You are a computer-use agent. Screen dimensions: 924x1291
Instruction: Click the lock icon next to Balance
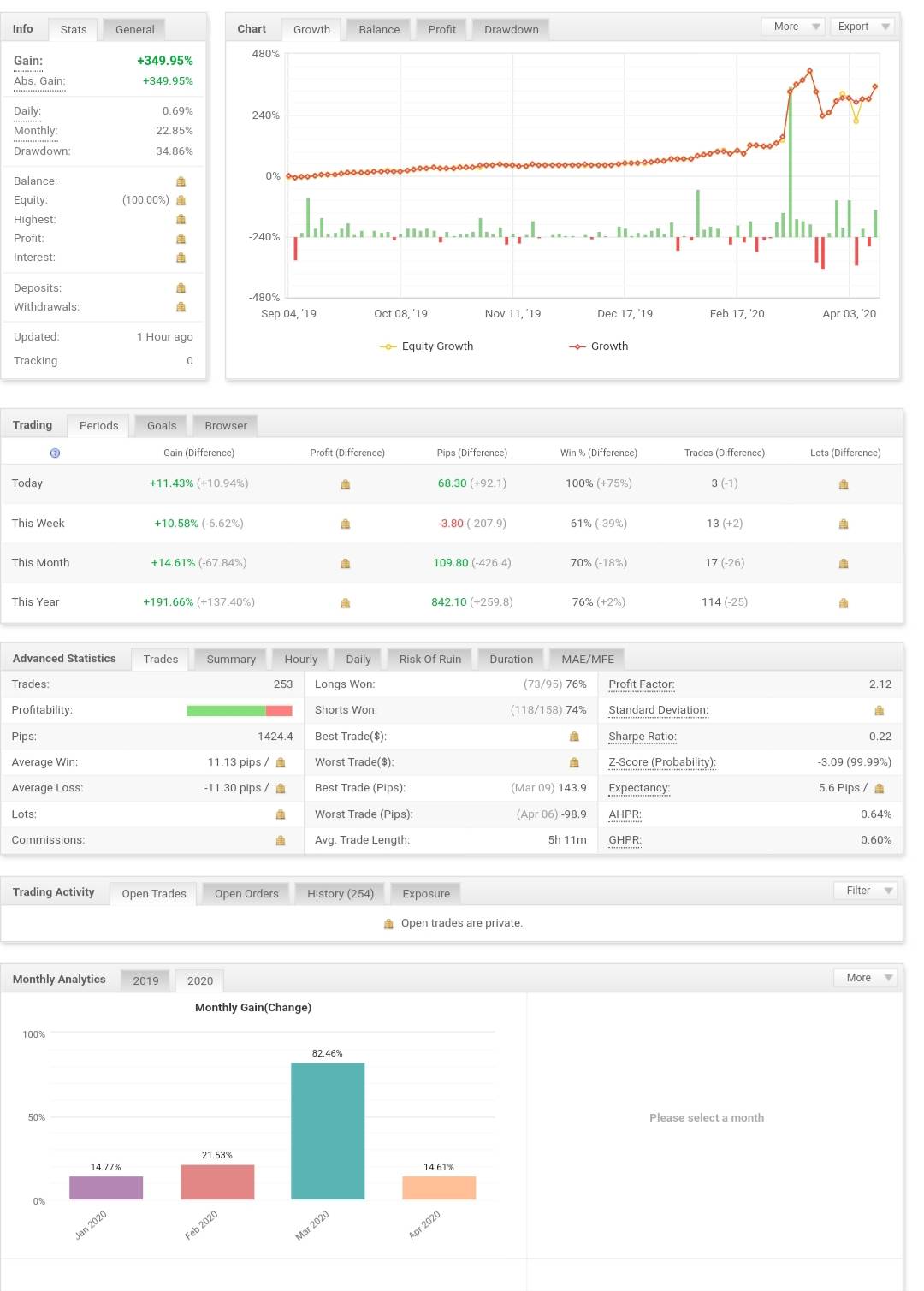(181, 181)
